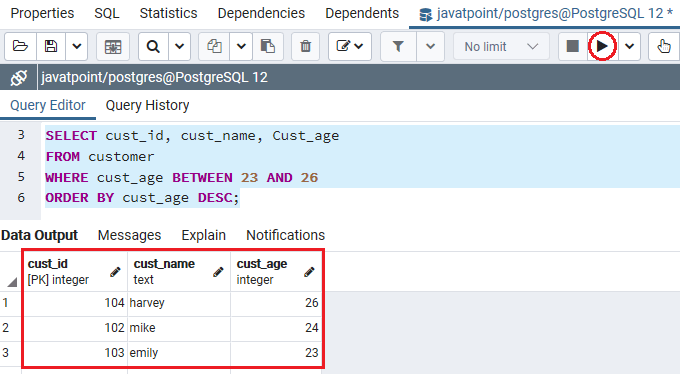Open the Dependents tab
This screenshot has width=680, height=374.
click(x=362, y=13)
